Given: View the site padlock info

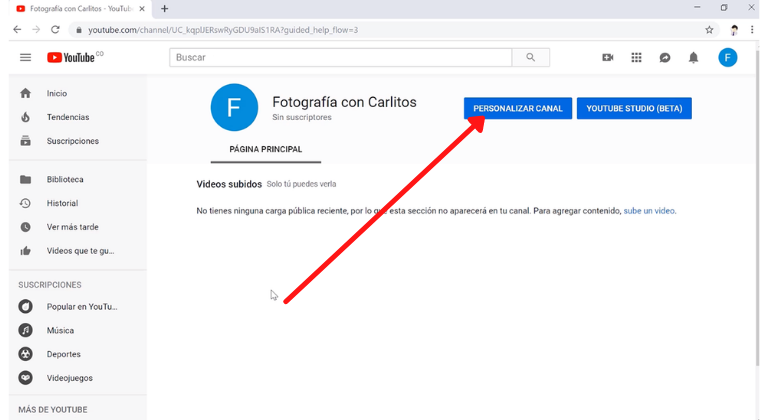Looking at the screenshot, I should coord(78,30).
